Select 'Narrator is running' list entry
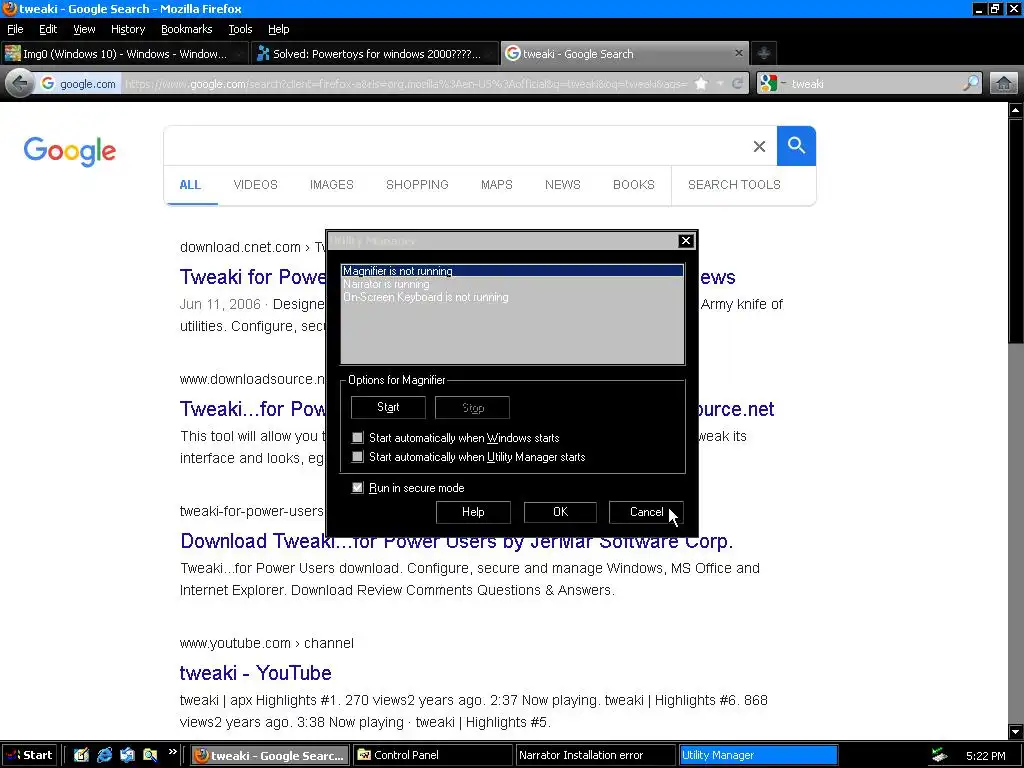The height and width of the screenshot is (768, 1024). 512,284
